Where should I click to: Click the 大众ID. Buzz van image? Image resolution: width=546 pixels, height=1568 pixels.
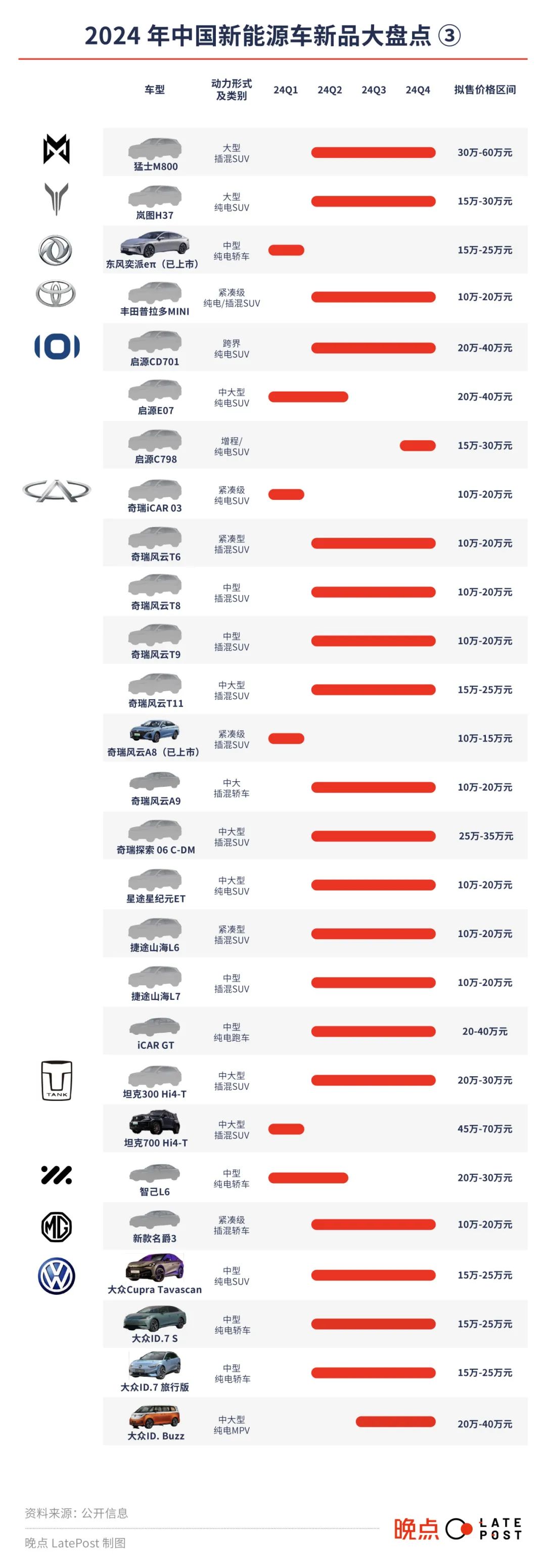154,1416
